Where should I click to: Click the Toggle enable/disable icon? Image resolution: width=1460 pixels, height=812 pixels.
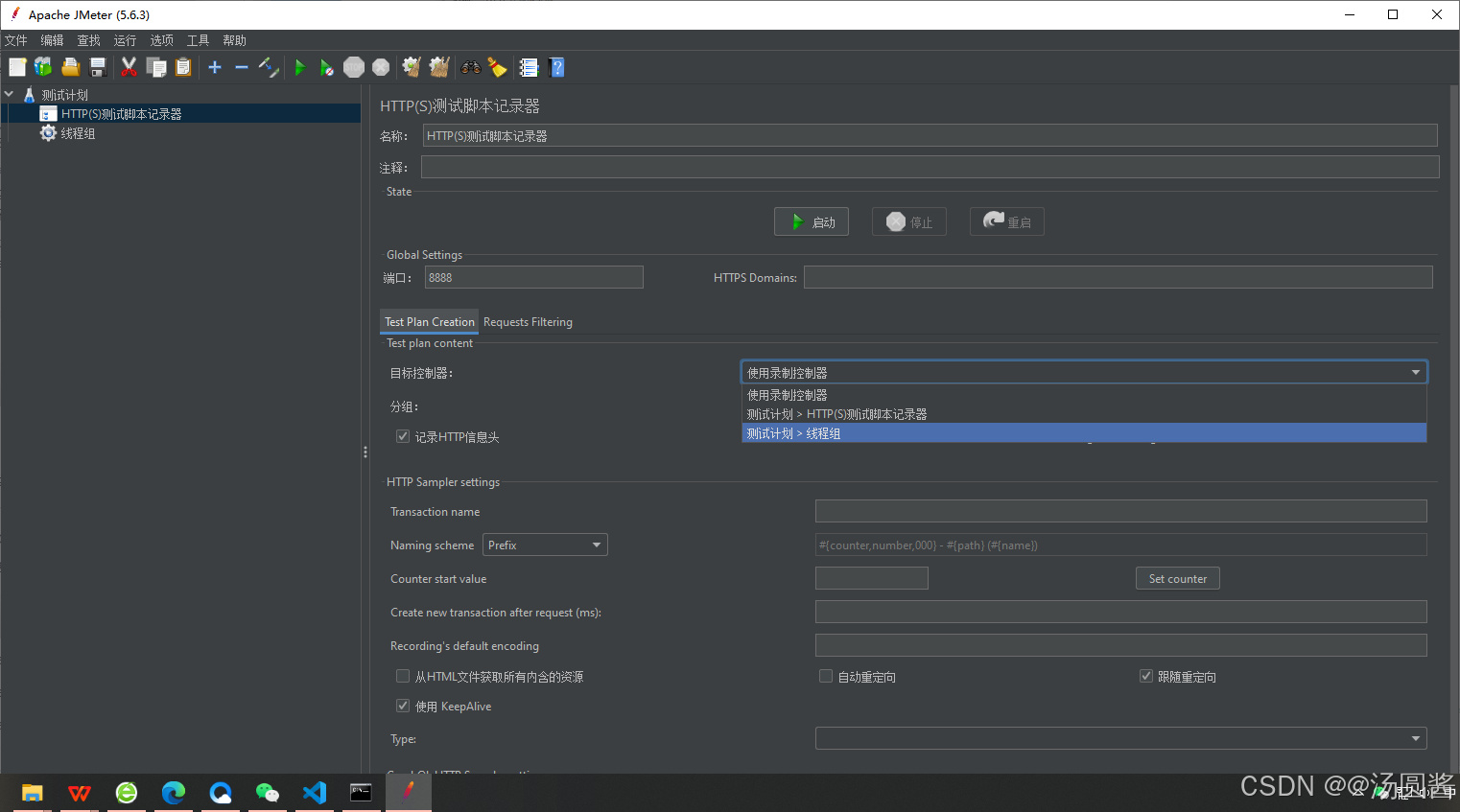(269, 67)
